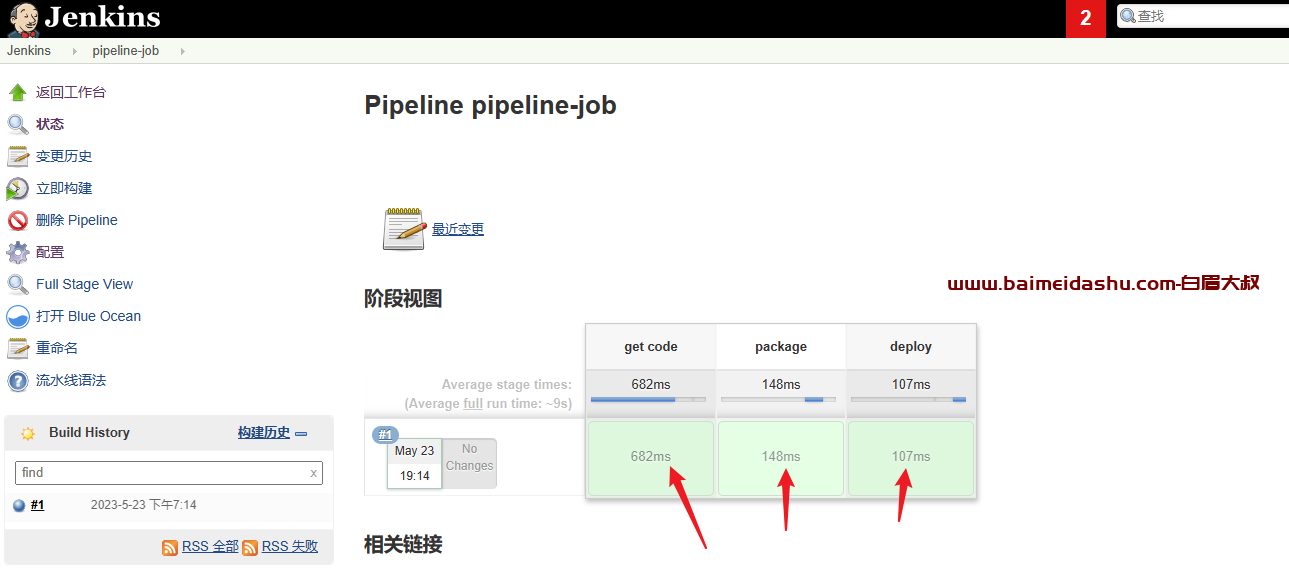Click the magnifier icon beside 状态
This screenshot has width=1289, height=580.
click(18, 124)
